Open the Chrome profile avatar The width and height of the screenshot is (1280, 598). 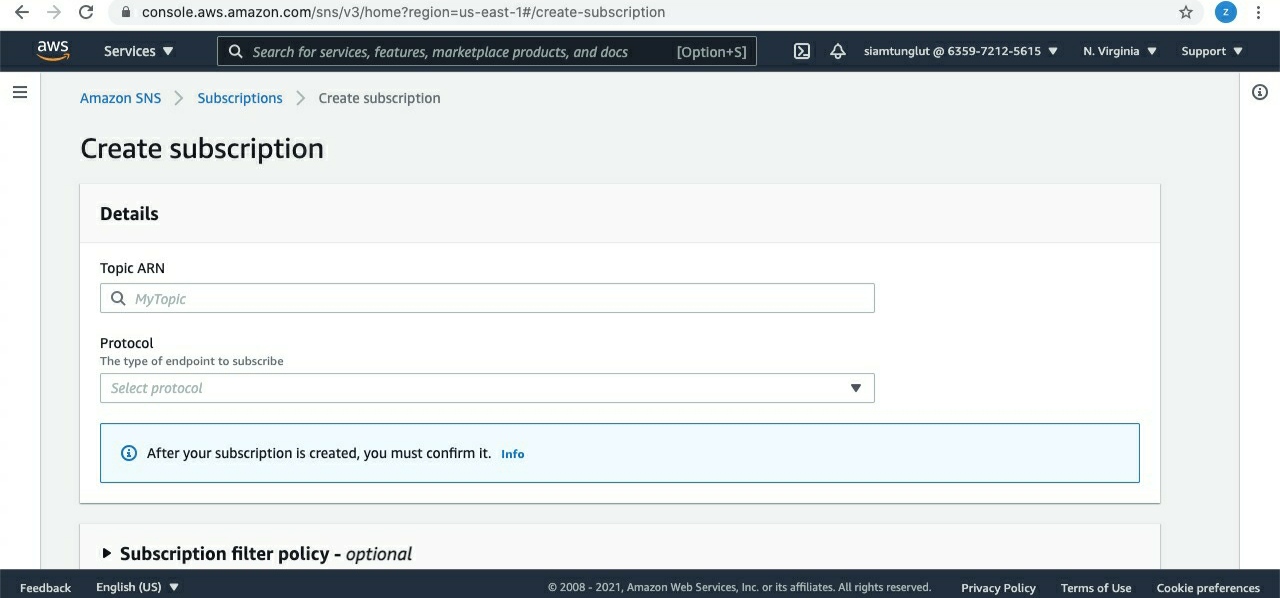[x=1225, y=12]
